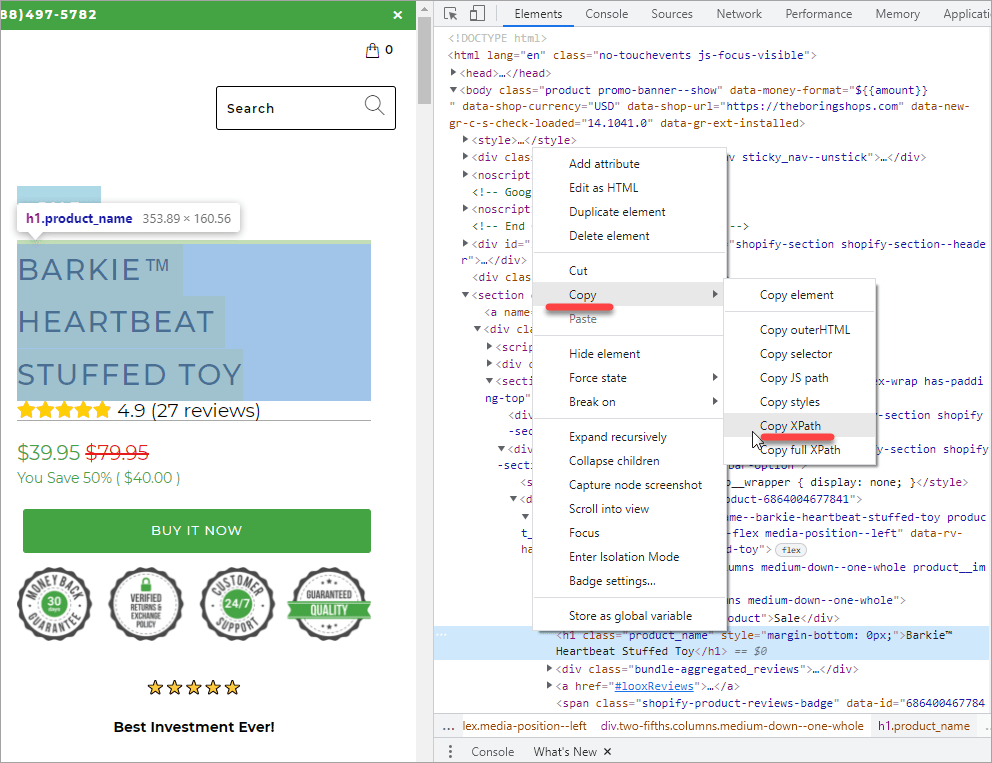Open the Console drawer tab at bottom
The image size is (992, 763).
[x=492, y=752]
